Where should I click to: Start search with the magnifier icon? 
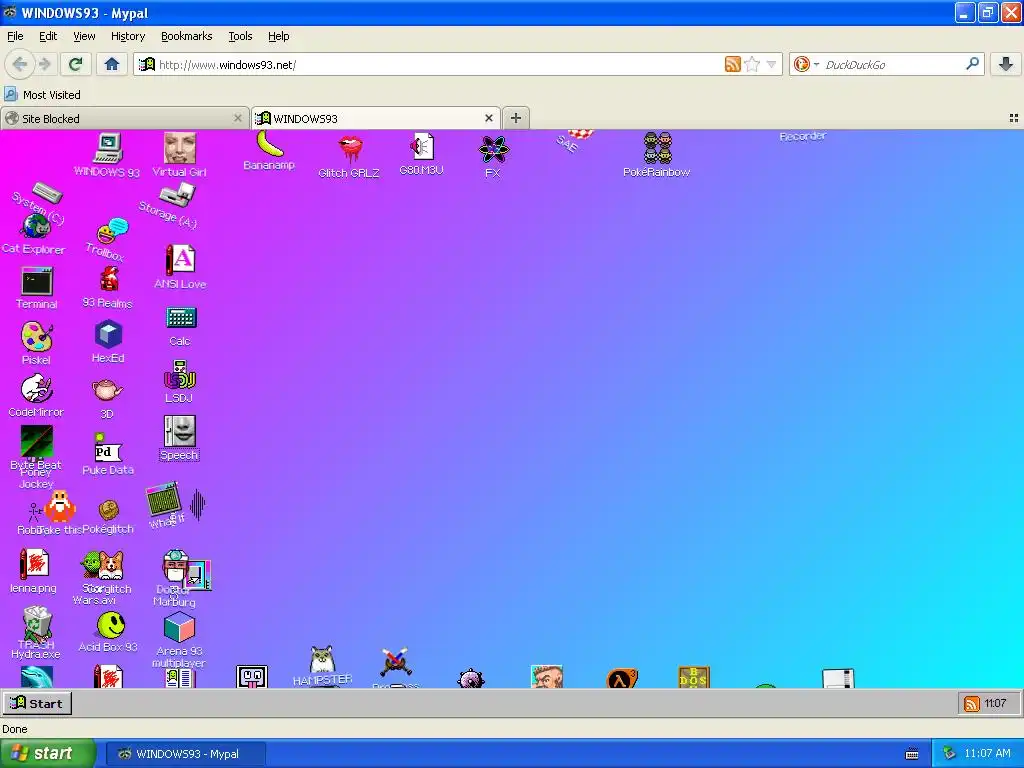pyautogui.click(x=972, y=64)
